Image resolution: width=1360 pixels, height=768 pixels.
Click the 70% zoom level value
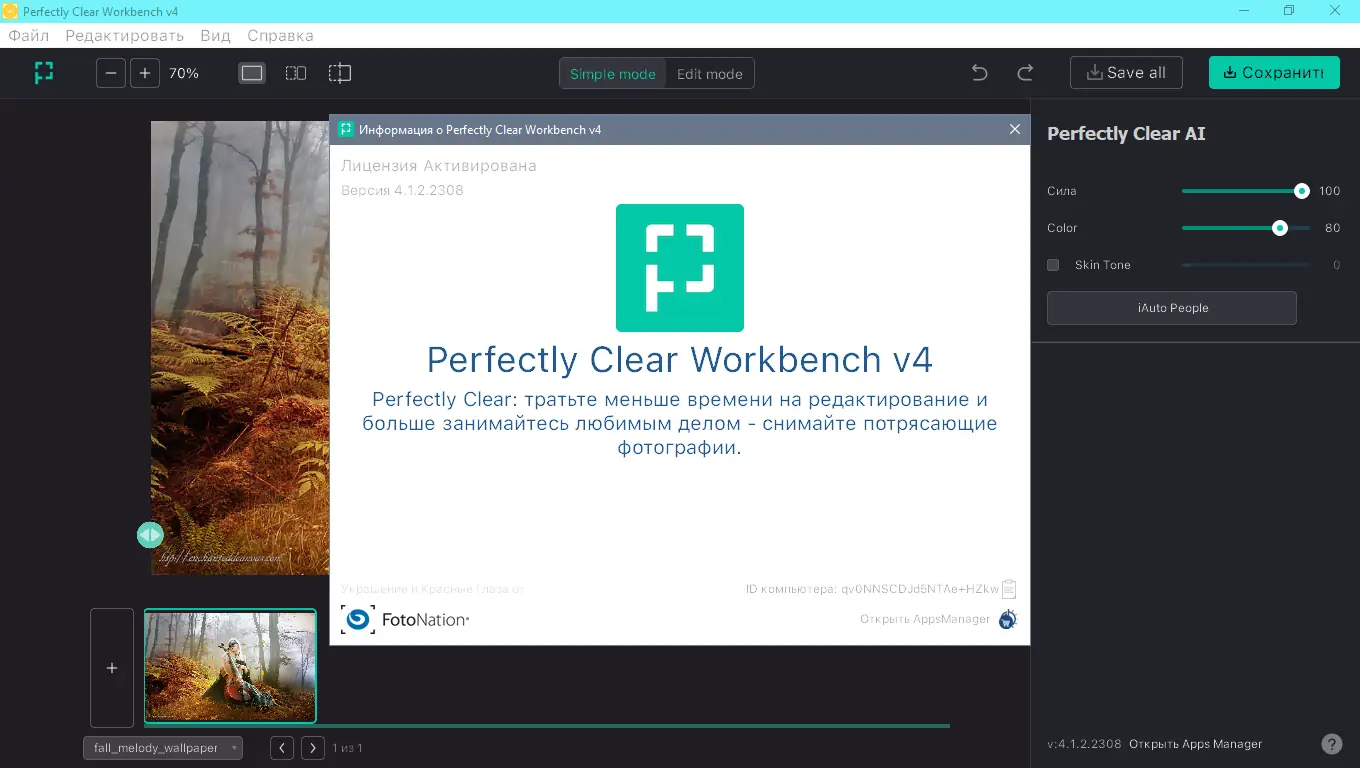pyautogui.click(x=184, y=73)
